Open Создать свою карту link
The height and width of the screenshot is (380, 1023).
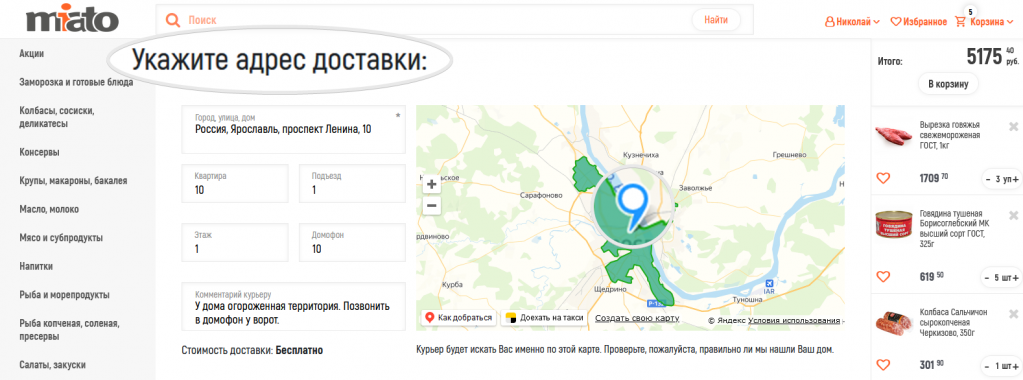(637, 318)
